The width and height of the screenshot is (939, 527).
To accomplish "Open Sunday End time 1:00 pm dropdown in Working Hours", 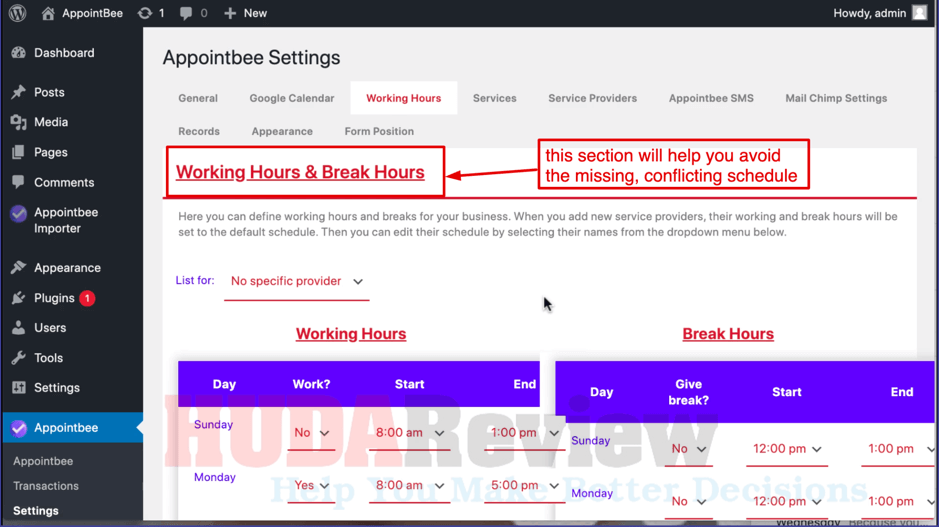I will point(524,433).
